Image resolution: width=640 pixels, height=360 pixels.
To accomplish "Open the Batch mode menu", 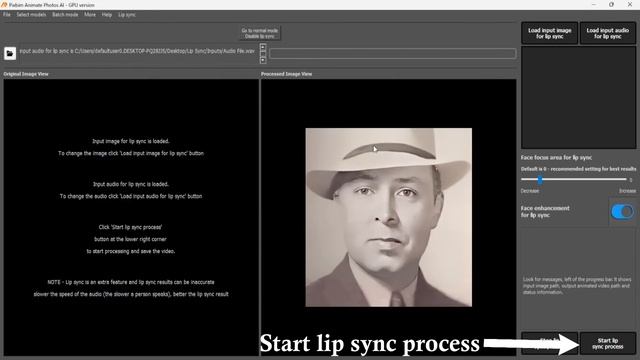I will click(65, 15).
